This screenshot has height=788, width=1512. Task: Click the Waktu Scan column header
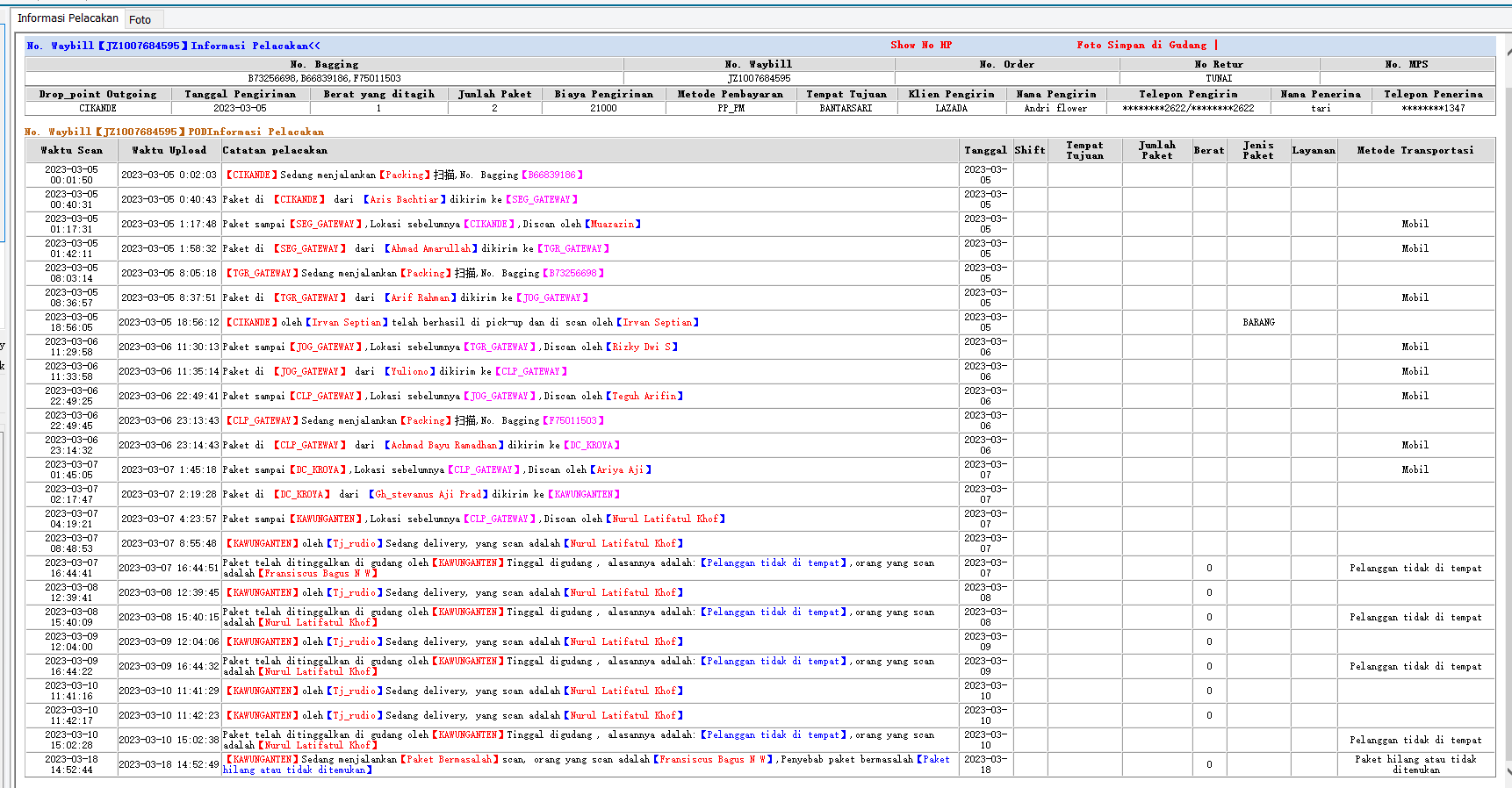click(x=71, y=150)
